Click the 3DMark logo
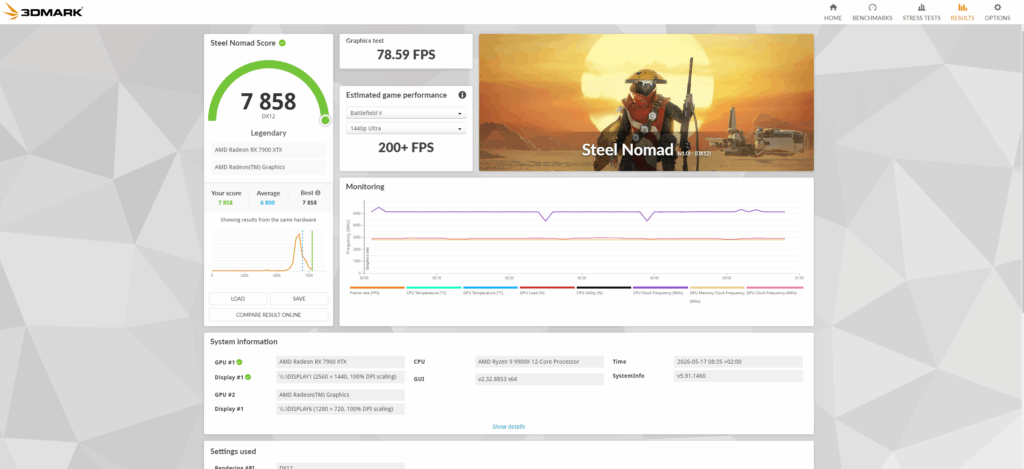This screenshot has height=469, width=1024. coord(43,11)
